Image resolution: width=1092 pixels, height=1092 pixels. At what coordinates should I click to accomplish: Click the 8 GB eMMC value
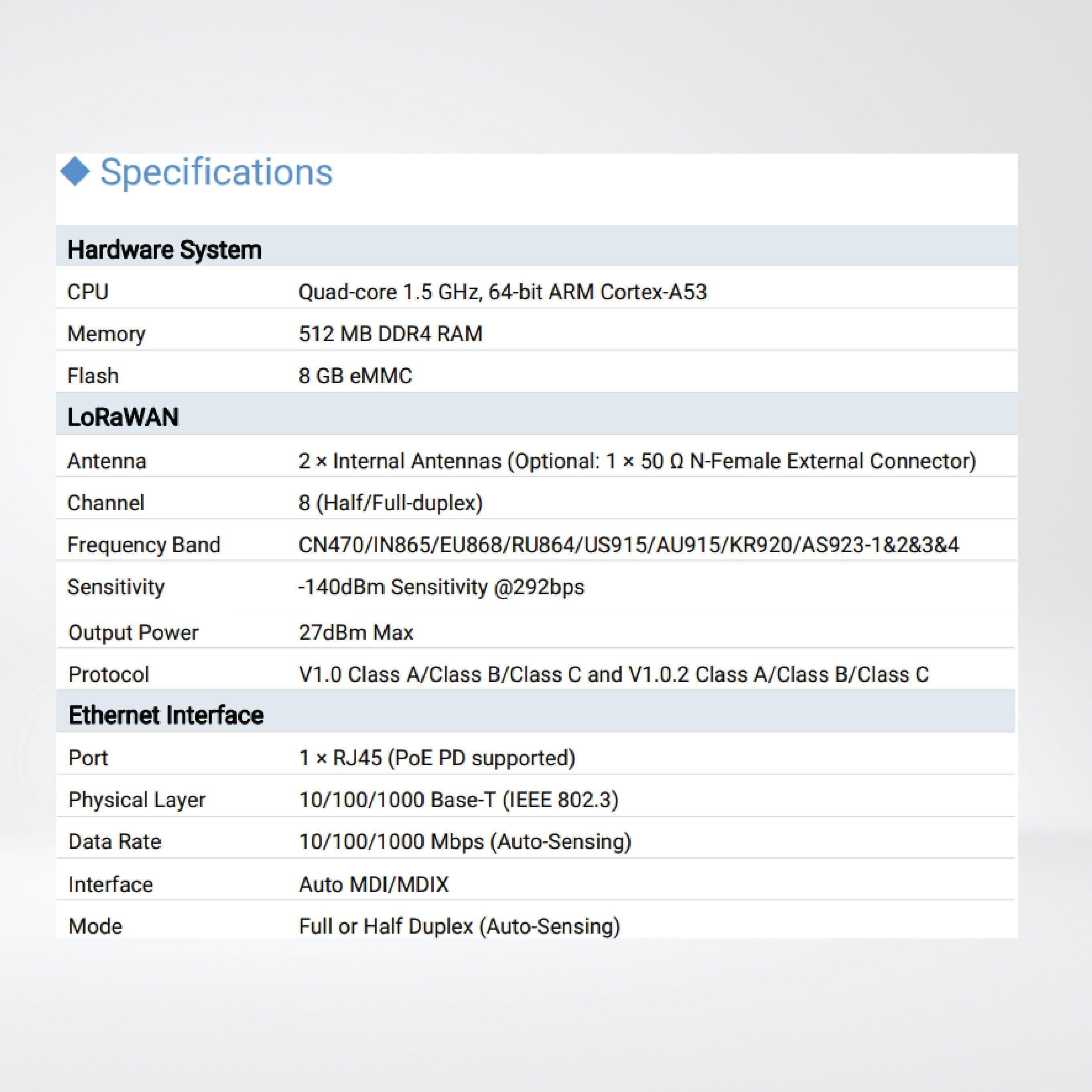click(356, 375)
